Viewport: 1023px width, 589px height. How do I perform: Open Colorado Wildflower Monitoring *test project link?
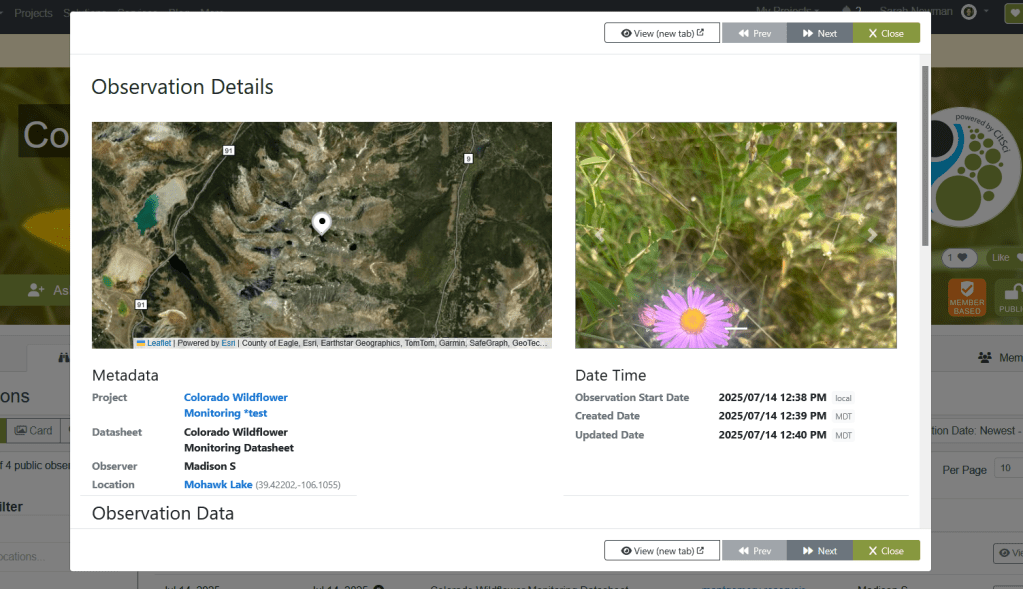[236, 405]
